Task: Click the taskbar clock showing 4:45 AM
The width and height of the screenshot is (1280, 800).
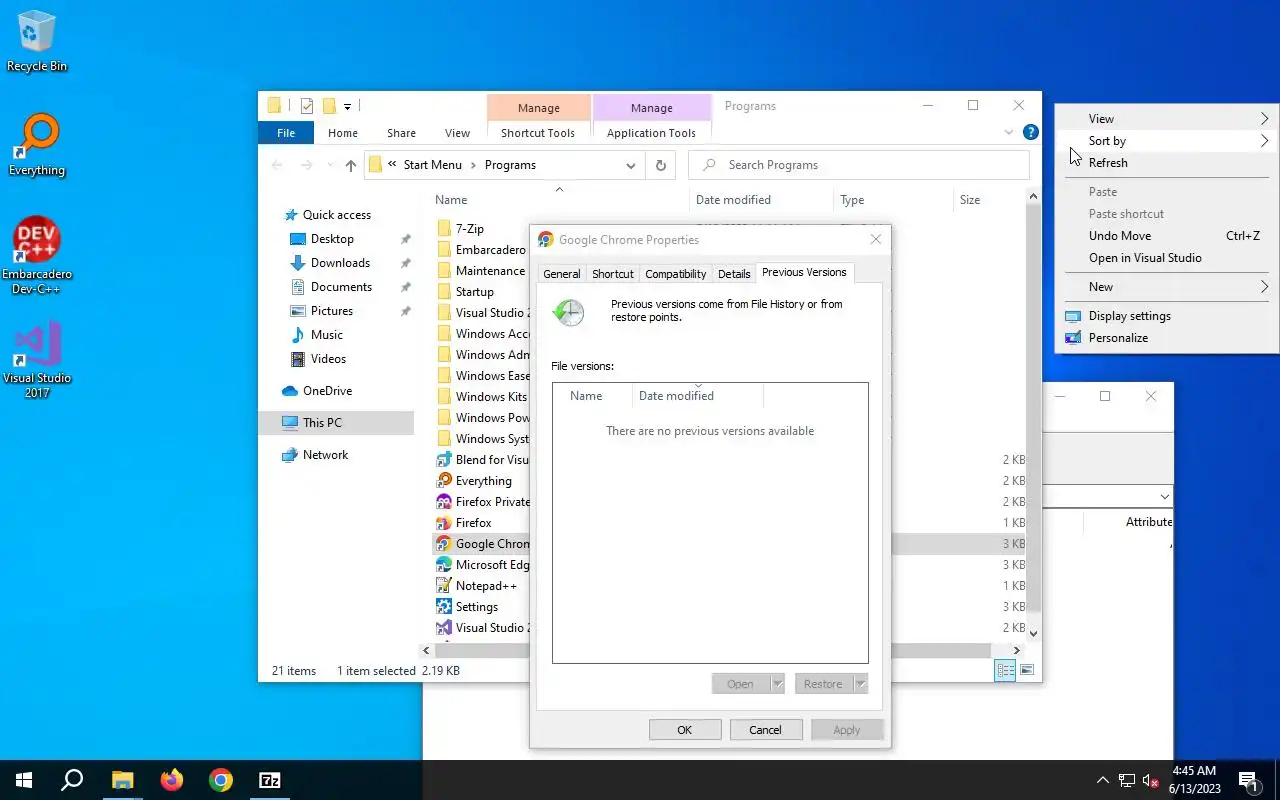Action: (x=1194, y=780)
